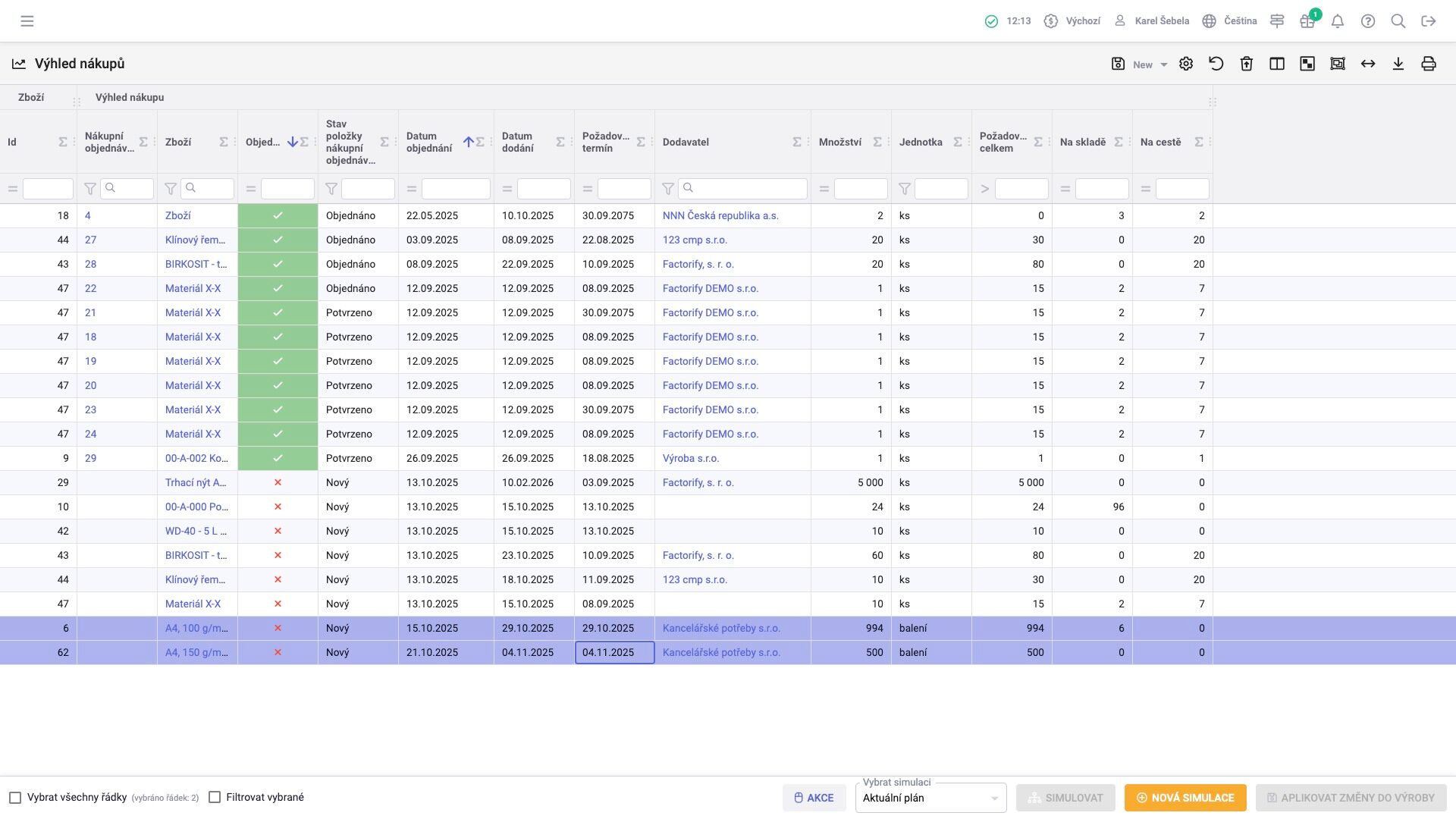Click the 'Dodavatel' column header
The image size is (1456, 819).
click(686, 143)
